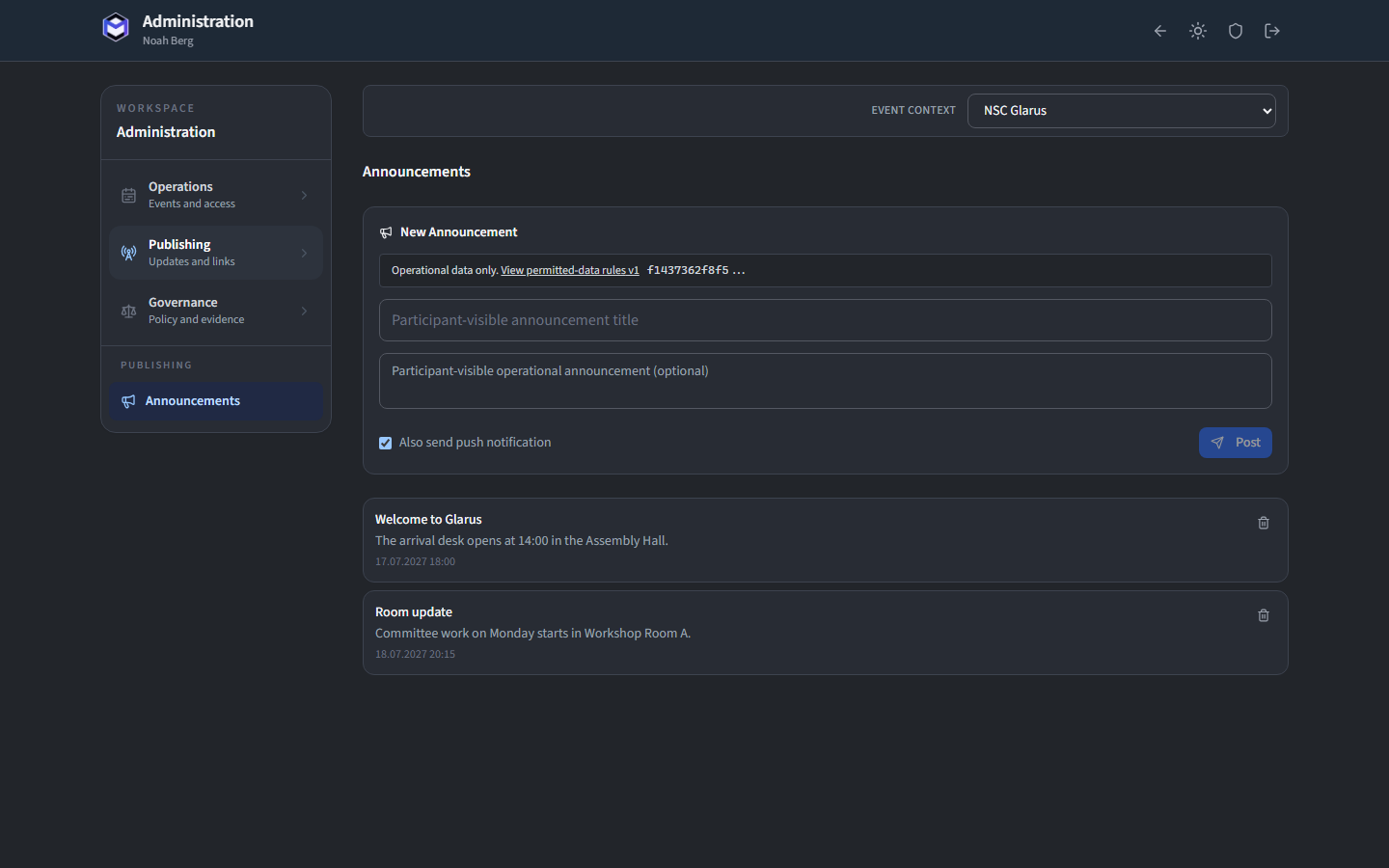Click the timestamp 17.07.2027 18:00

pyautogui.click(x=415, y=561)
